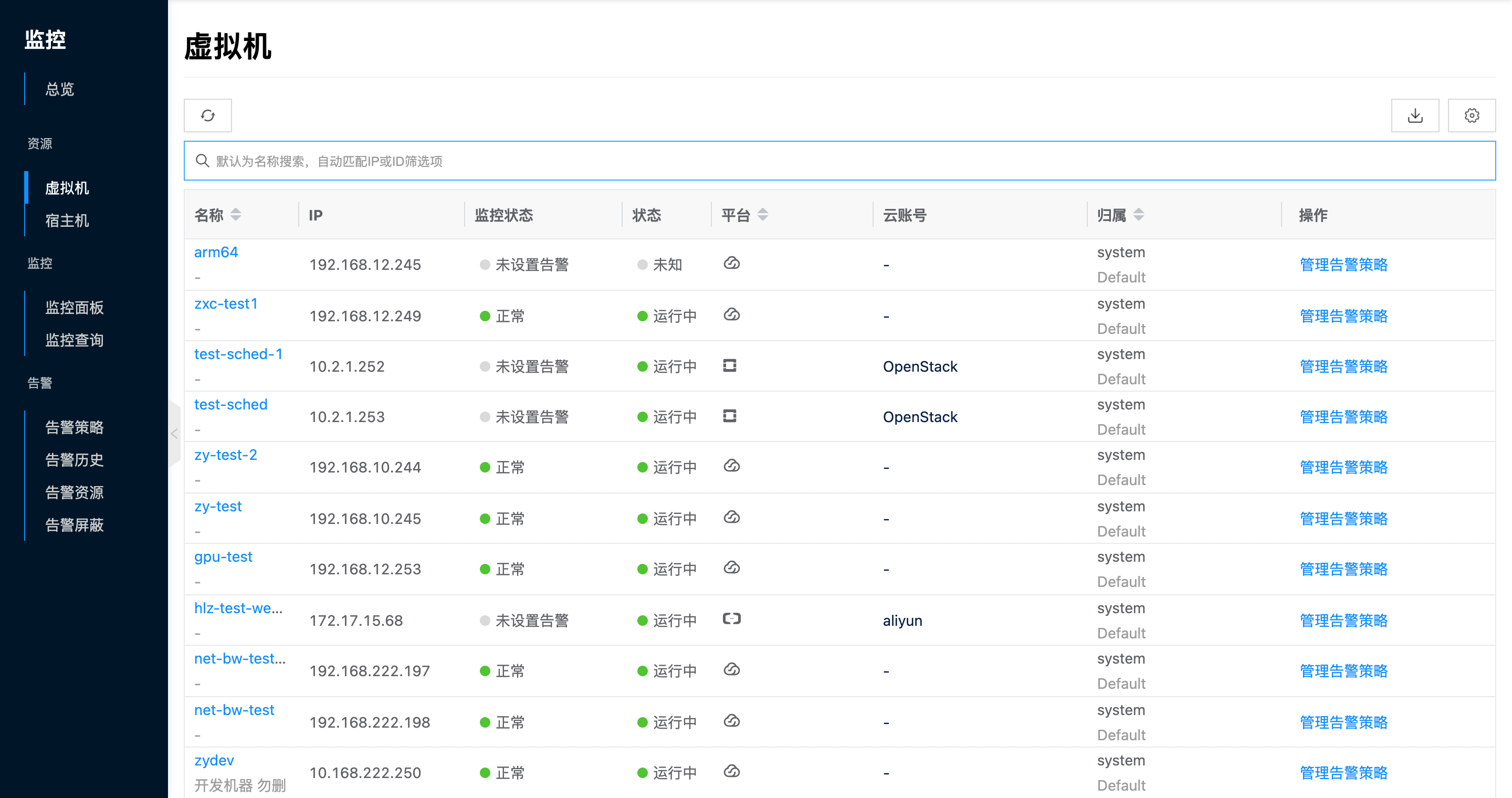
Task: Click the search magnifier icon
Action: pos(203,161)
